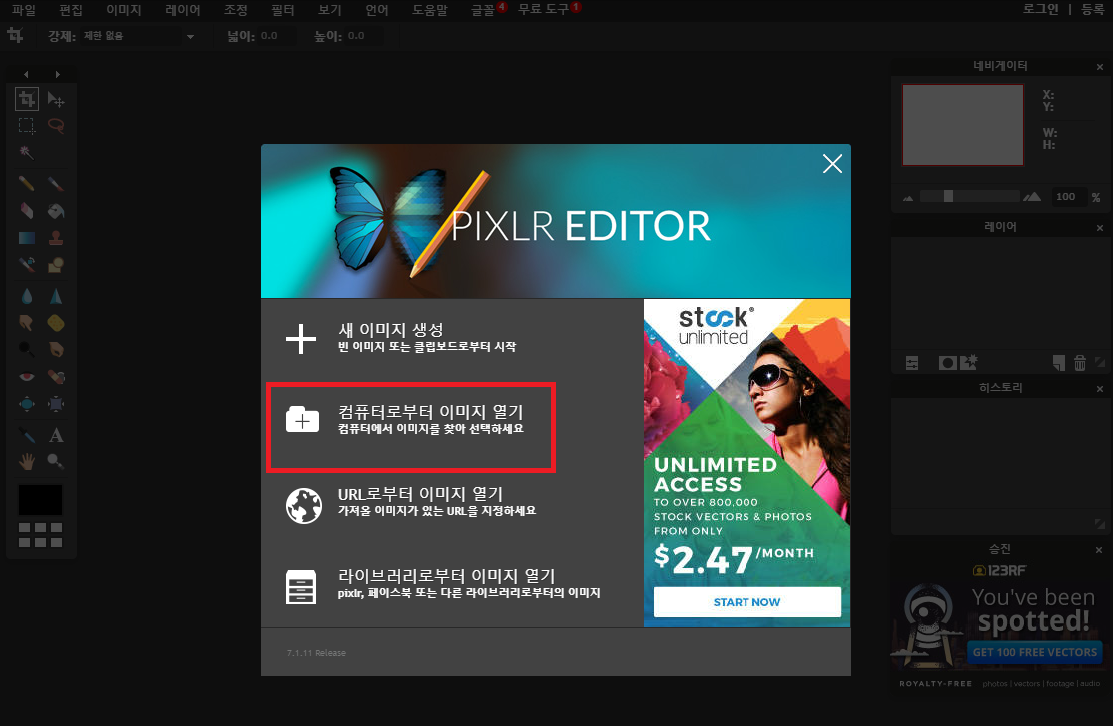This screenshot has height=726, width=1113.
Task: Choose the Paint Bucket tool
Action: click(55, 211)
